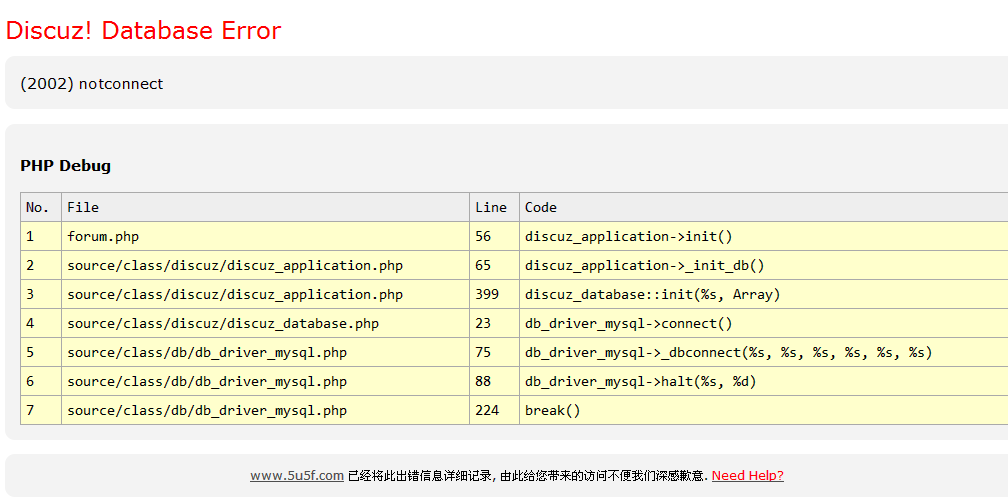This screenshot has width=1008, height=504.
Task: Click the line number 224 cell
Action: [487, 411]
